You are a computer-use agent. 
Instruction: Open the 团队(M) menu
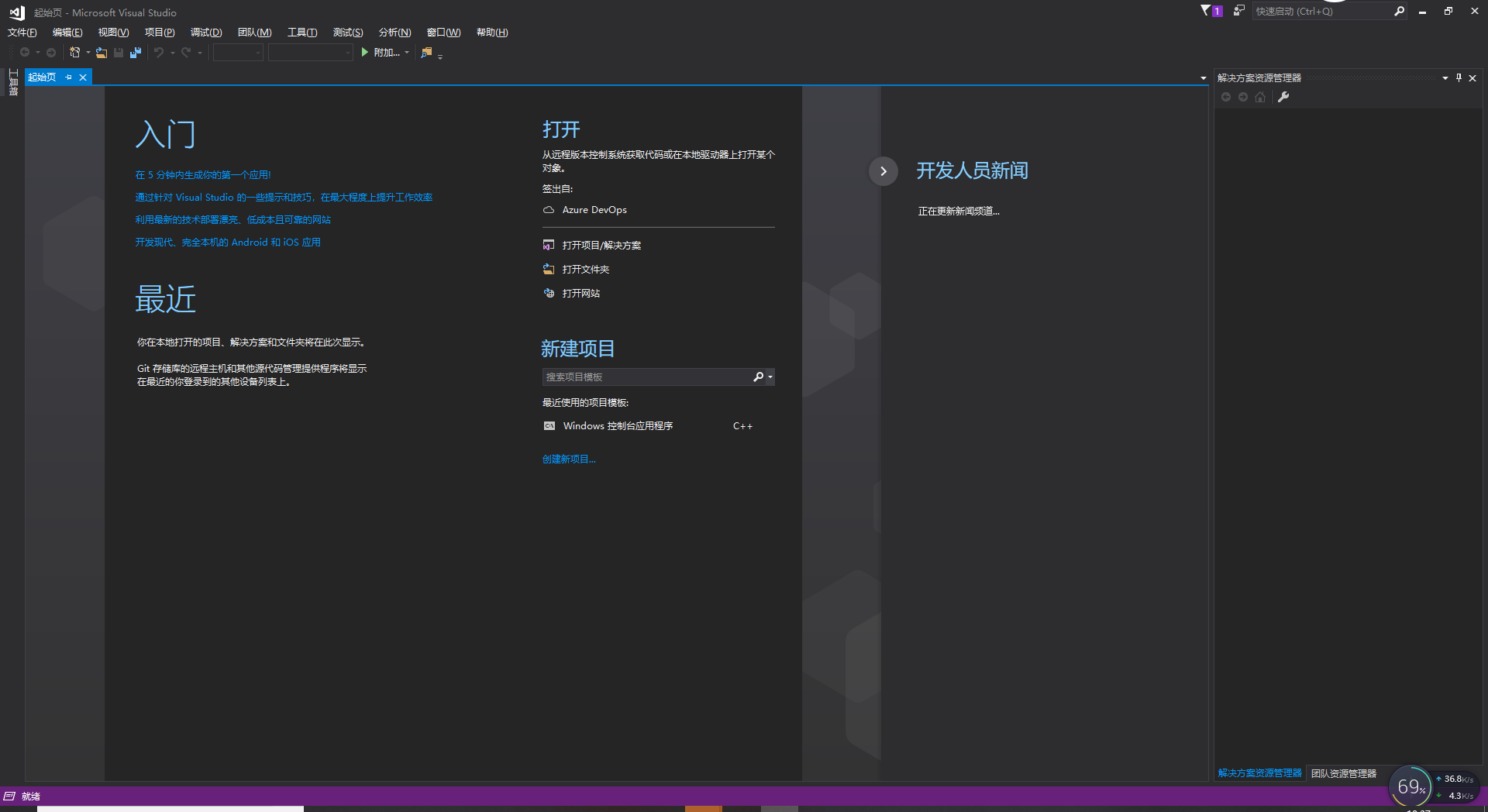[x=254, y=32]
